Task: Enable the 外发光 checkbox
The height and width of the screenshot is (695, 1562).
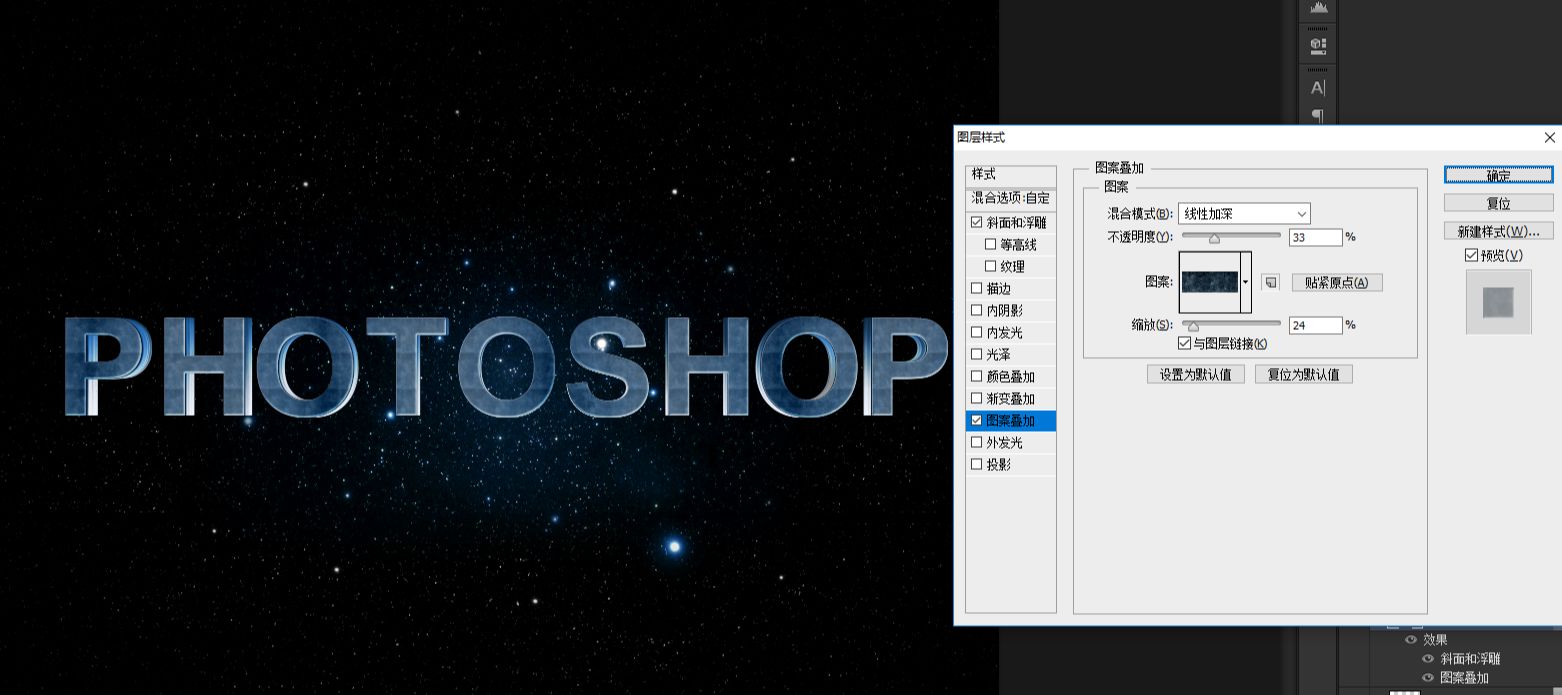Action: tap(977, 443)
